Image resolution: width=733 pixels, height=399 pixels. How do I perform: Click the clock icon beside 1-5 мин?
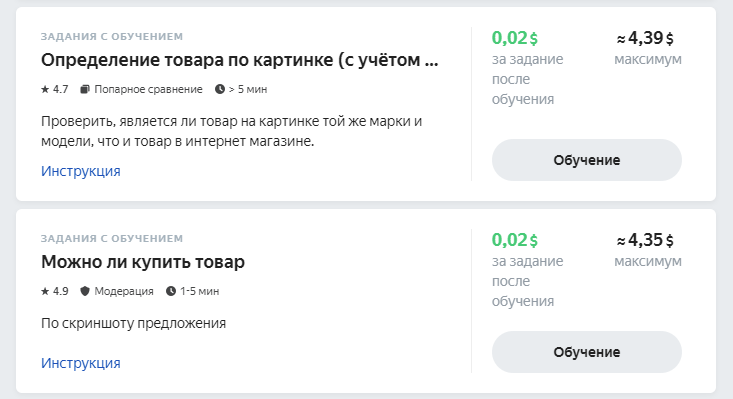pos(171,291)
